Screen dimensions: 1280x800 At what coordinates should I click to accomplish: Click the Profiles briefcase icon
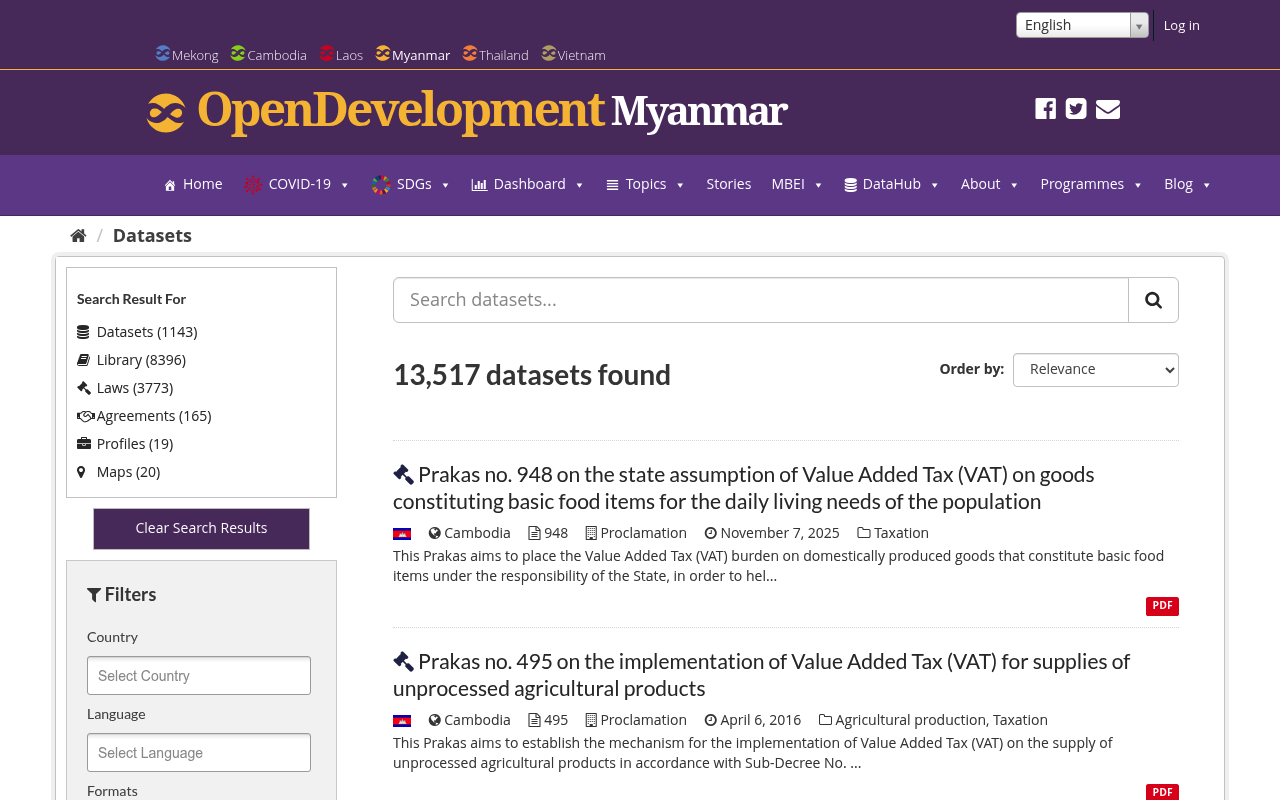coord(84,444)
